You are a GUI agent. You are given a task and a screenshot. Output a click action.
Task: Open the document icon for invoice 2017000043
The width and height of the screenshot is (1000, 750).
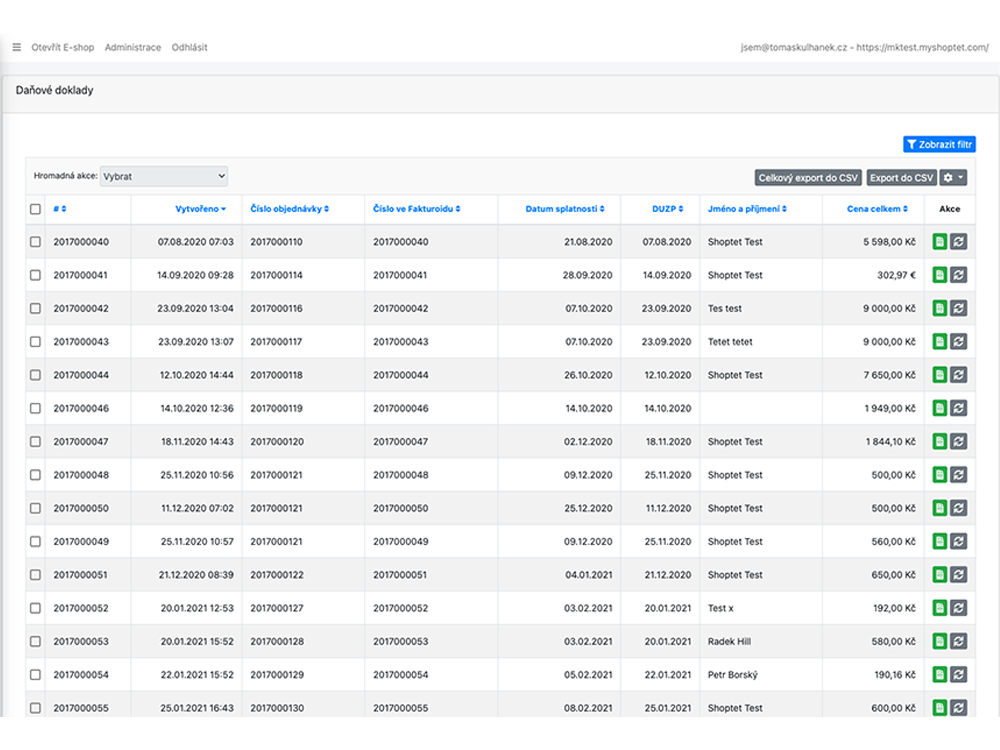pyautogui.click(x=939, y=341)
